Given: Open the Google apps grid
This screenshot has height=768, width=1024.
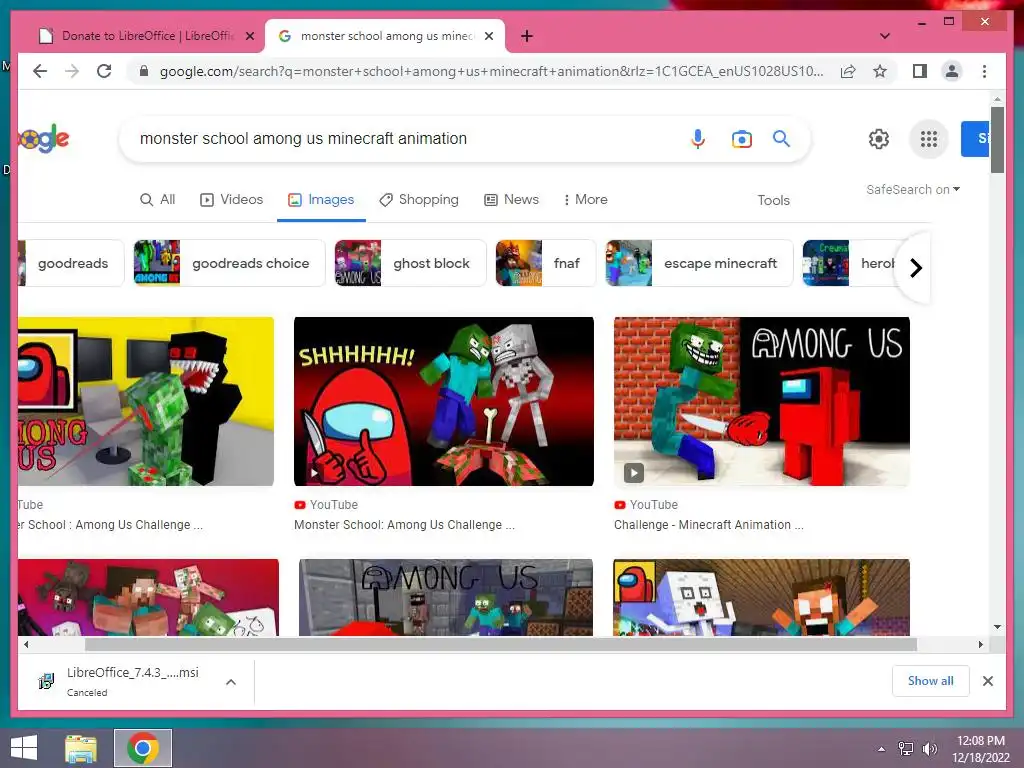Looking at the screenshot, I should [x=929, y=138].
